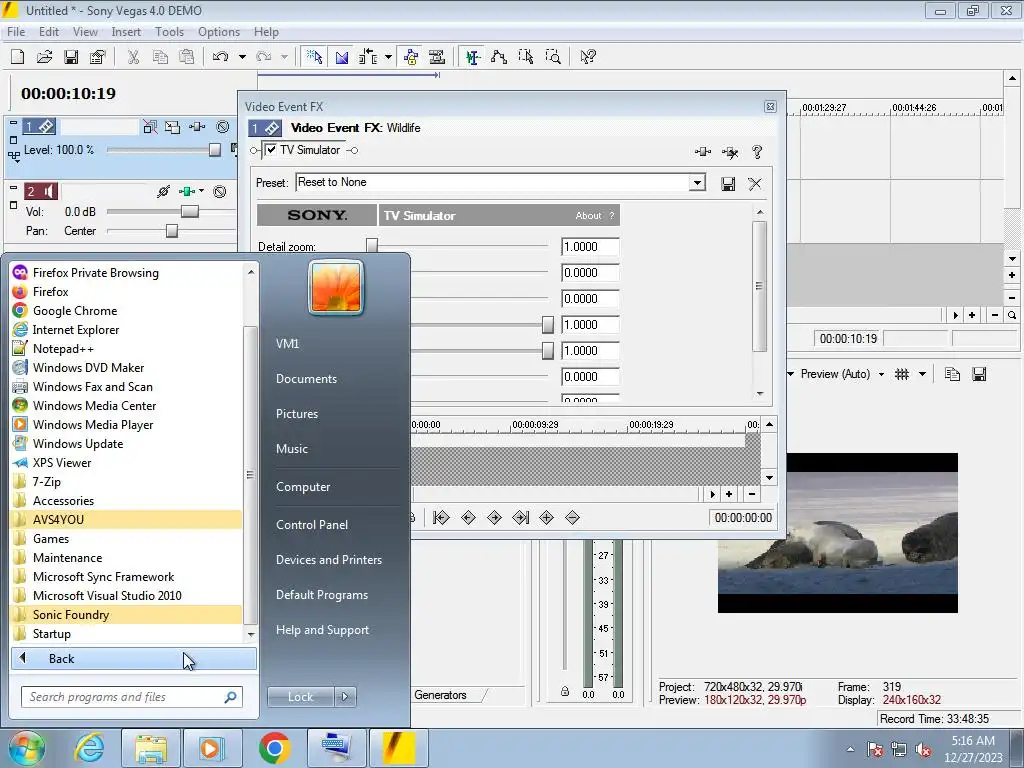
Task: Copy the selection using the toolbar copy icon
Action: [160, 57]
